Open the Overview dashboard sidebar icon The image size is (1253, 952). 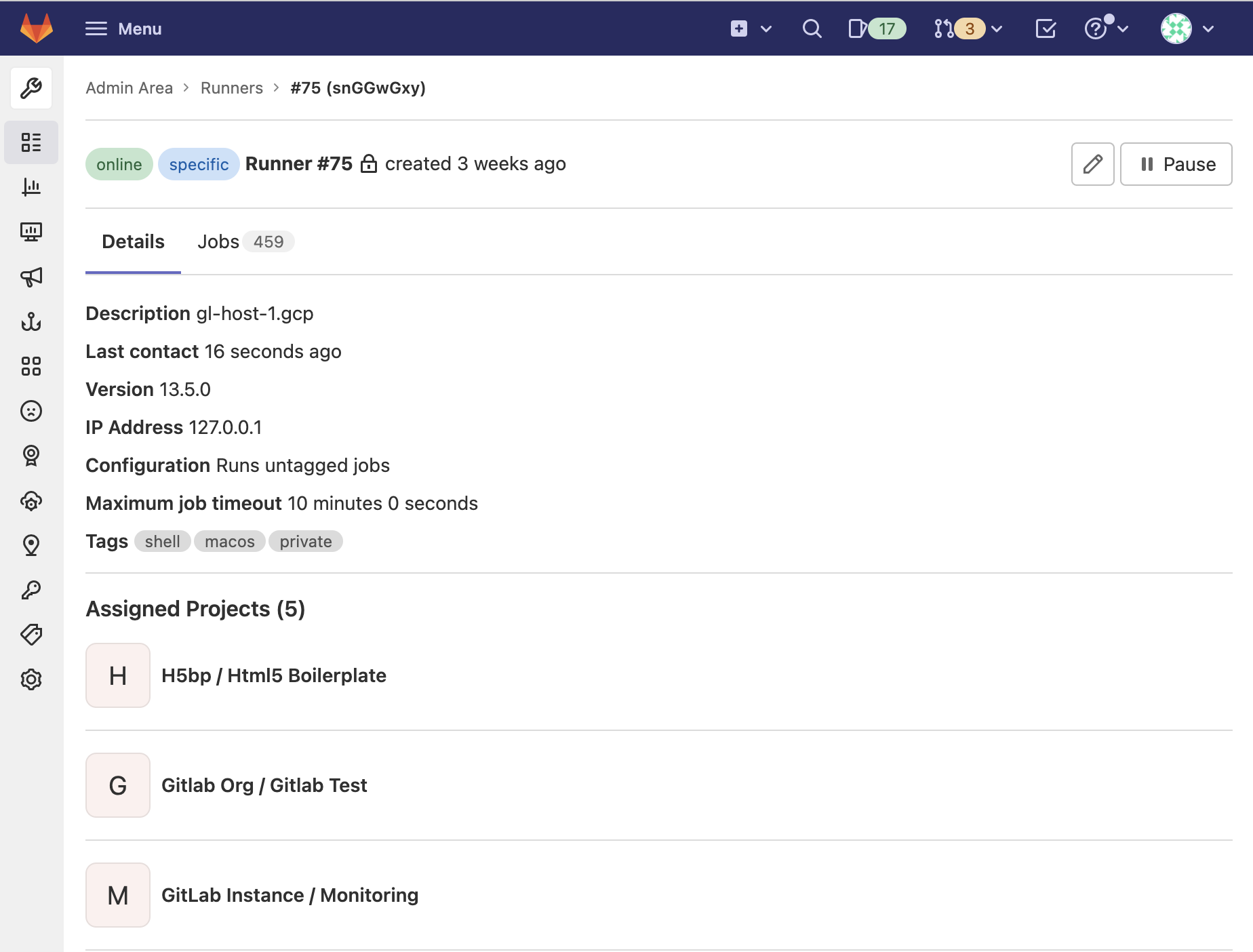(31, 142)
